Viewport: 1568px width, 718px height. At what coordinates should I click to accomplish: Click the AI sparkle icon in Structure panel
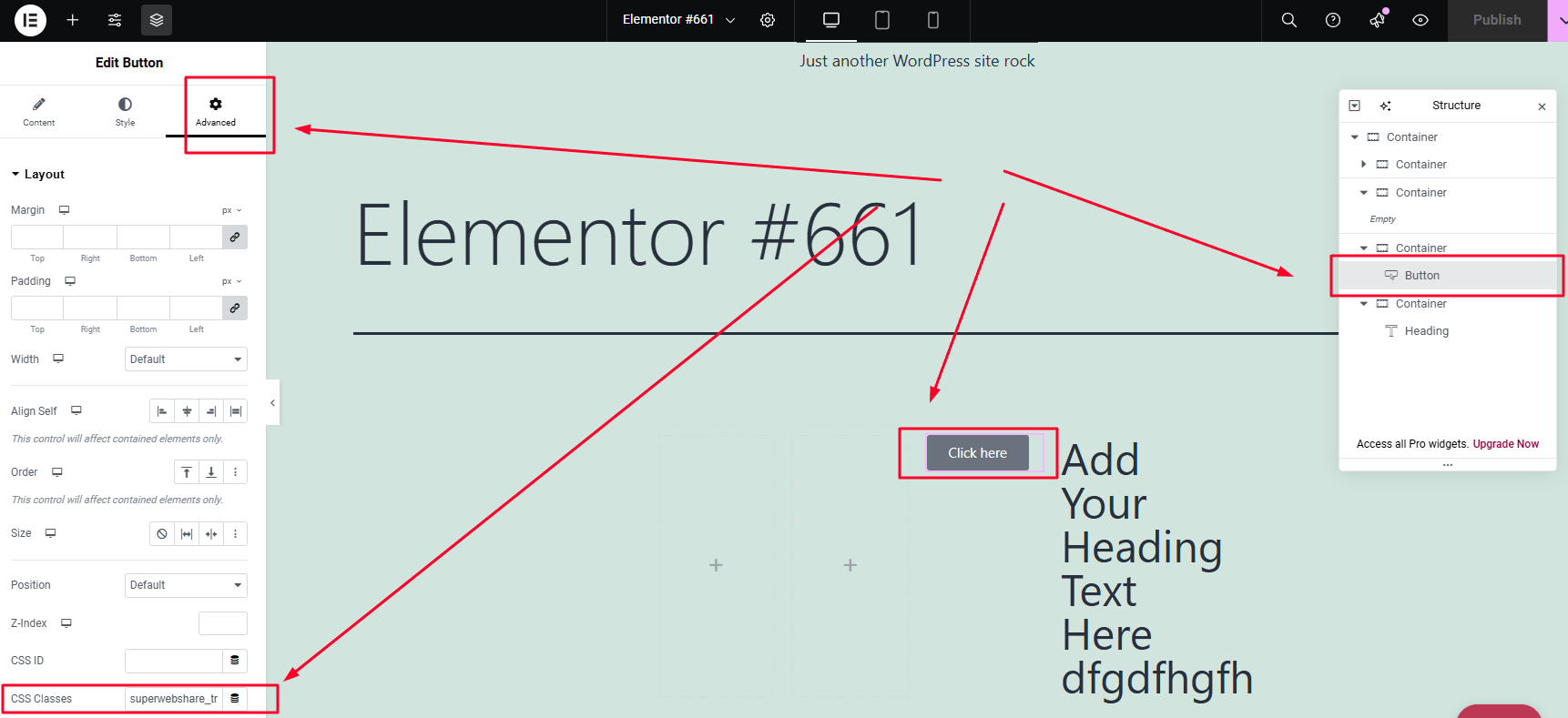point(1386,106)
